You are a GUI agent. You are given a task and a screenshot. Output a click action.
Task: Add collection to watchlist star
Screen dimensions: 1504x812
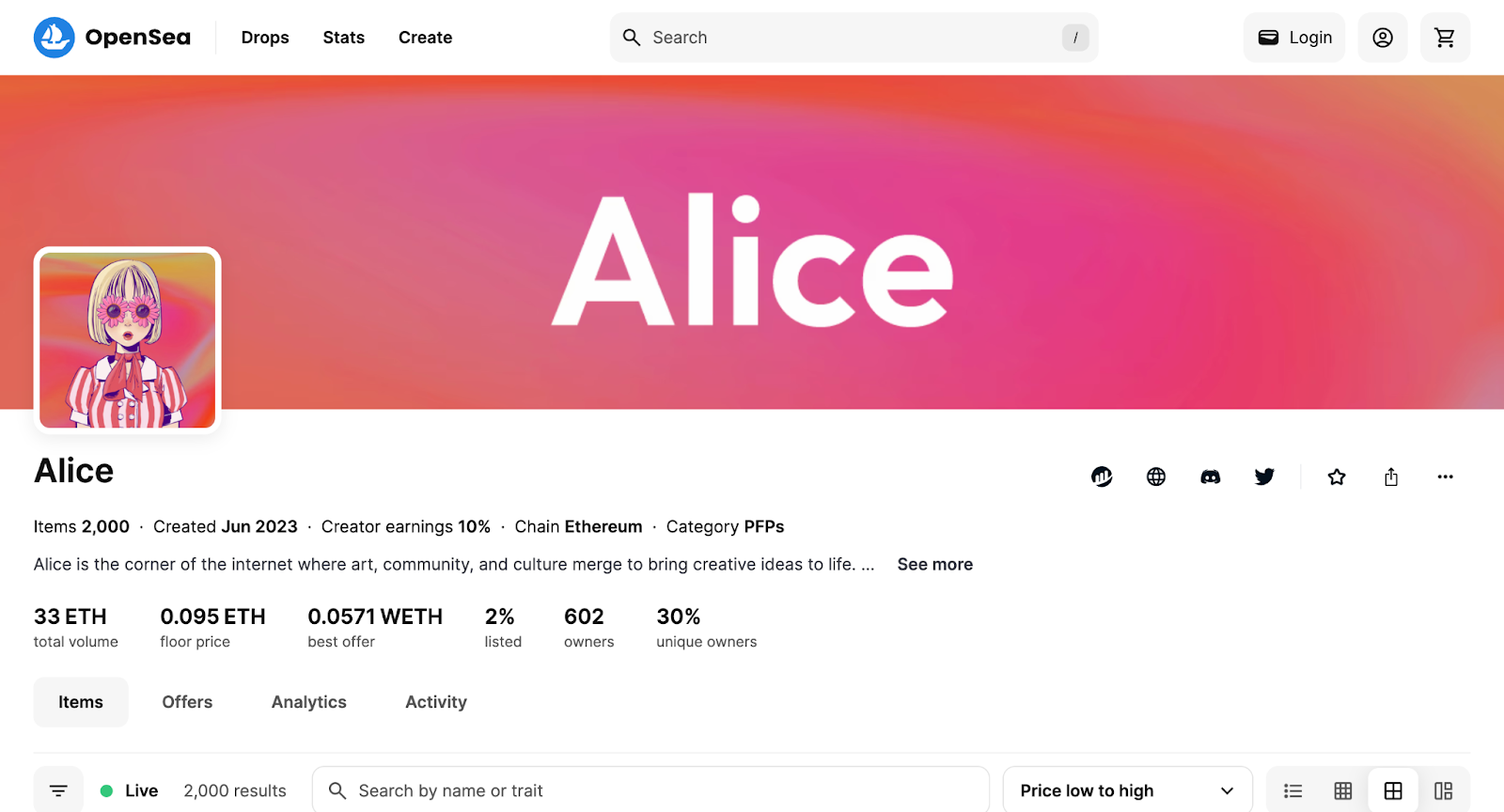click(x=1337, y=476)
